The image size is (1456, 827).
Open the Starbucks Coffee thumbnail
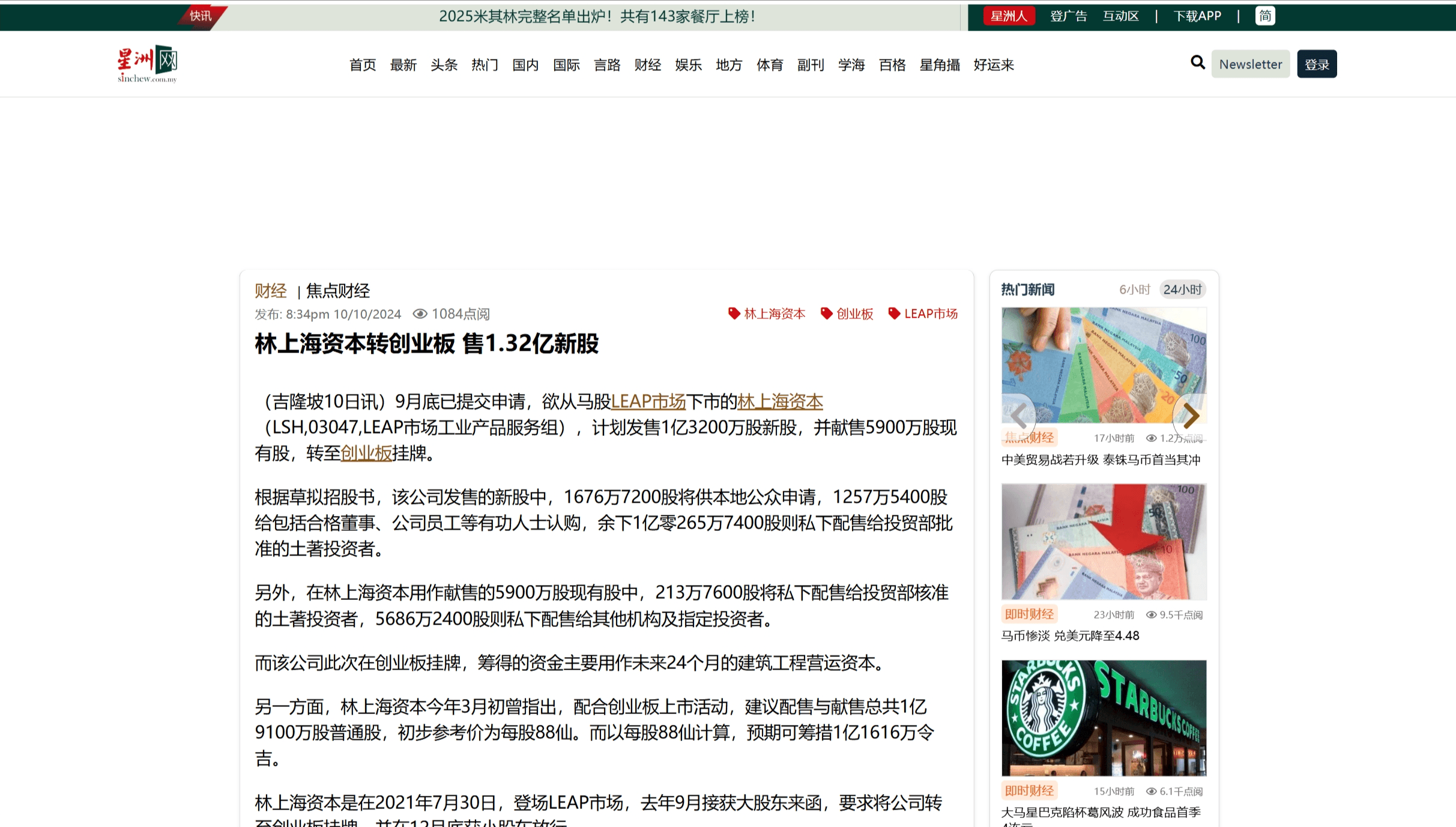[1104, 718]
